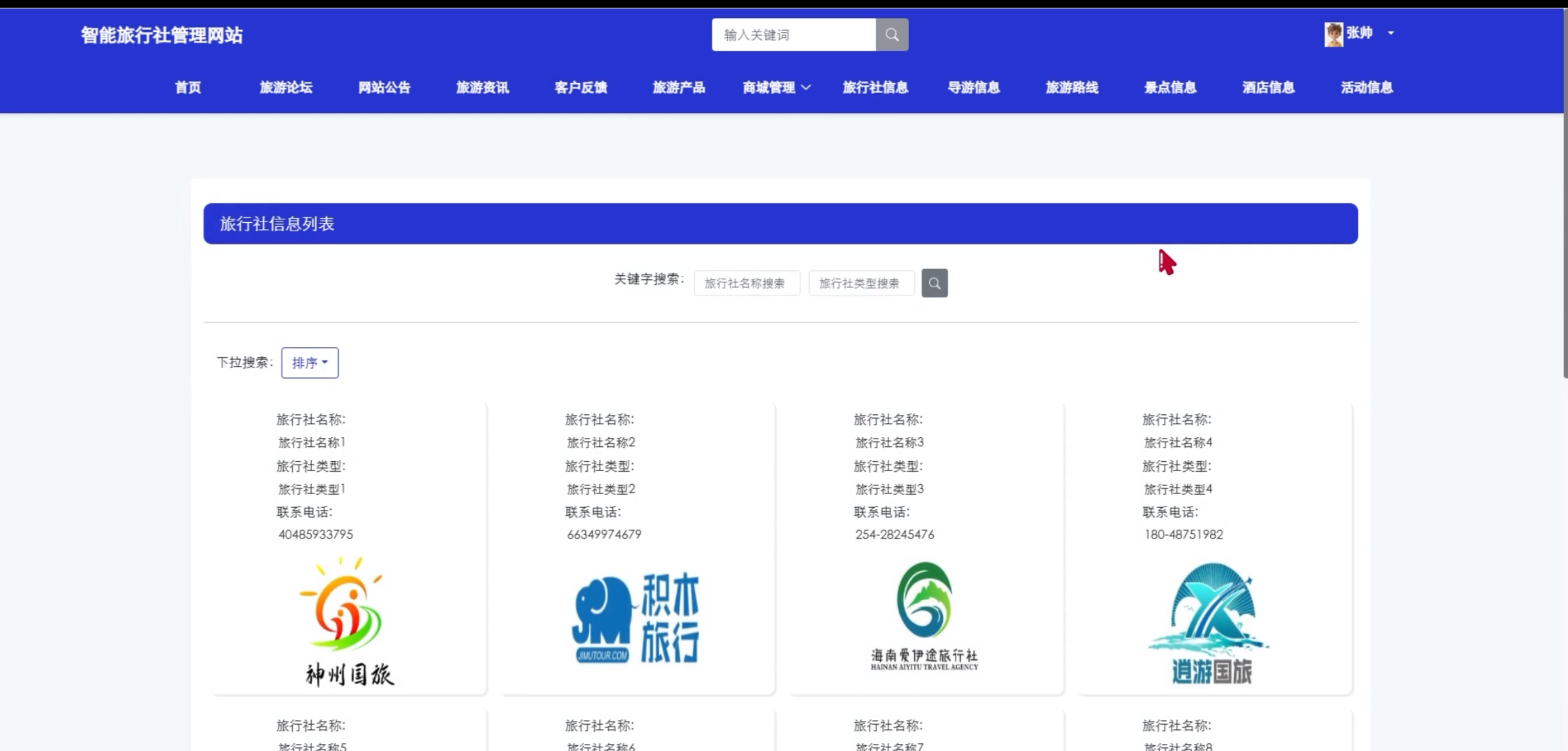This screenshot has height=751, width=1568.
Task: Open the 海南爱伊途旅行社 logo
Action: point(924,616)
